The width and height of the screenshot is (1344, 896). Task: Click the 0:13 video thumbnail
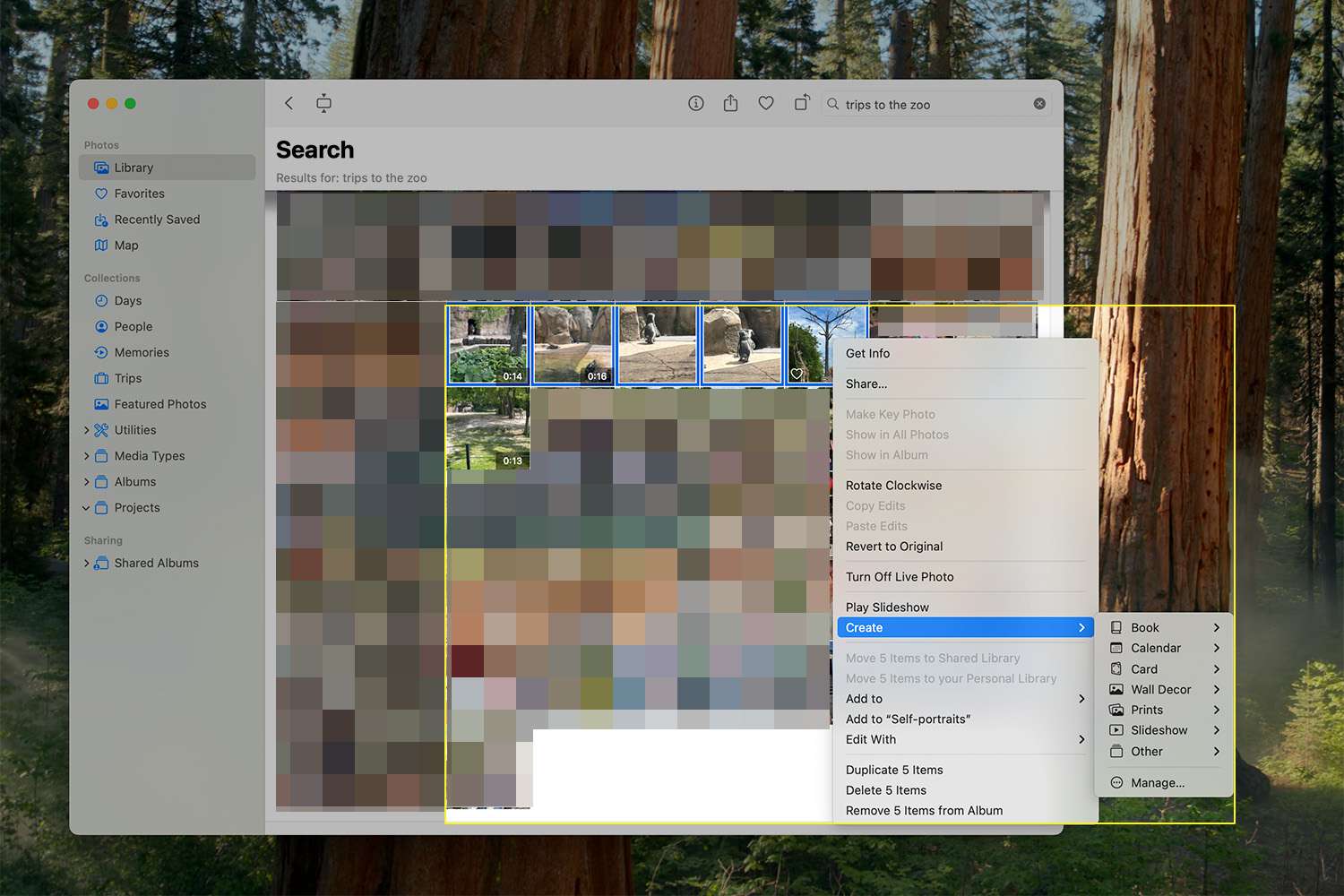tap(488, 428)
